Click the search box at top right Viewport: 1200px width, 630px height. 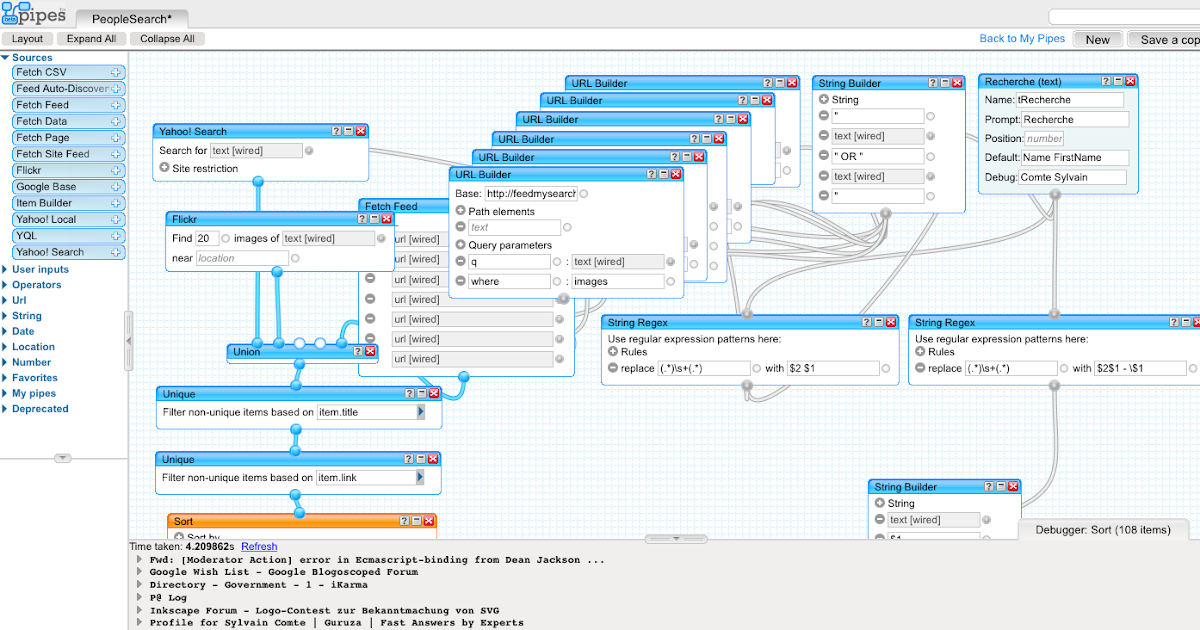1124,16
